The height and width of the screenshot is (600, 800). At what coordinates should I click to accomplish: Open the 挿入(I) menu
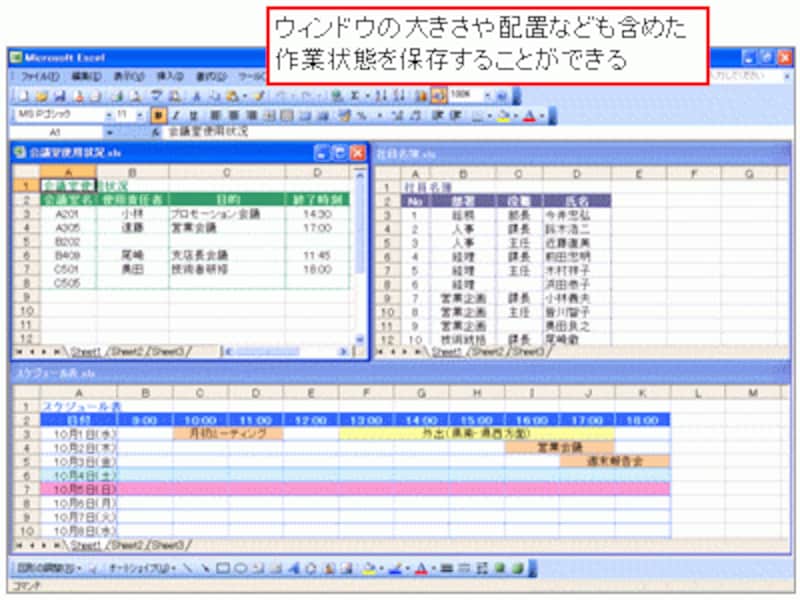(x=169, y=77)
